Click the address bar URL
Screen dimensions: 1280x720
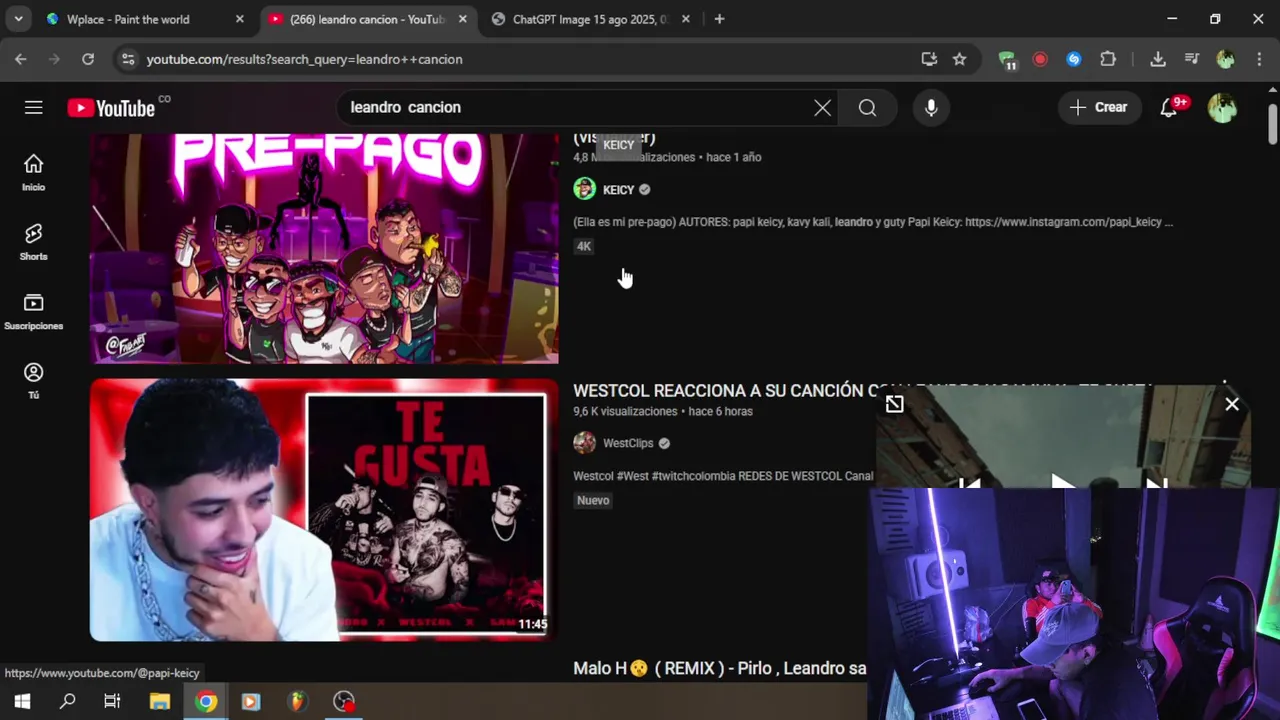coord(304,59)
